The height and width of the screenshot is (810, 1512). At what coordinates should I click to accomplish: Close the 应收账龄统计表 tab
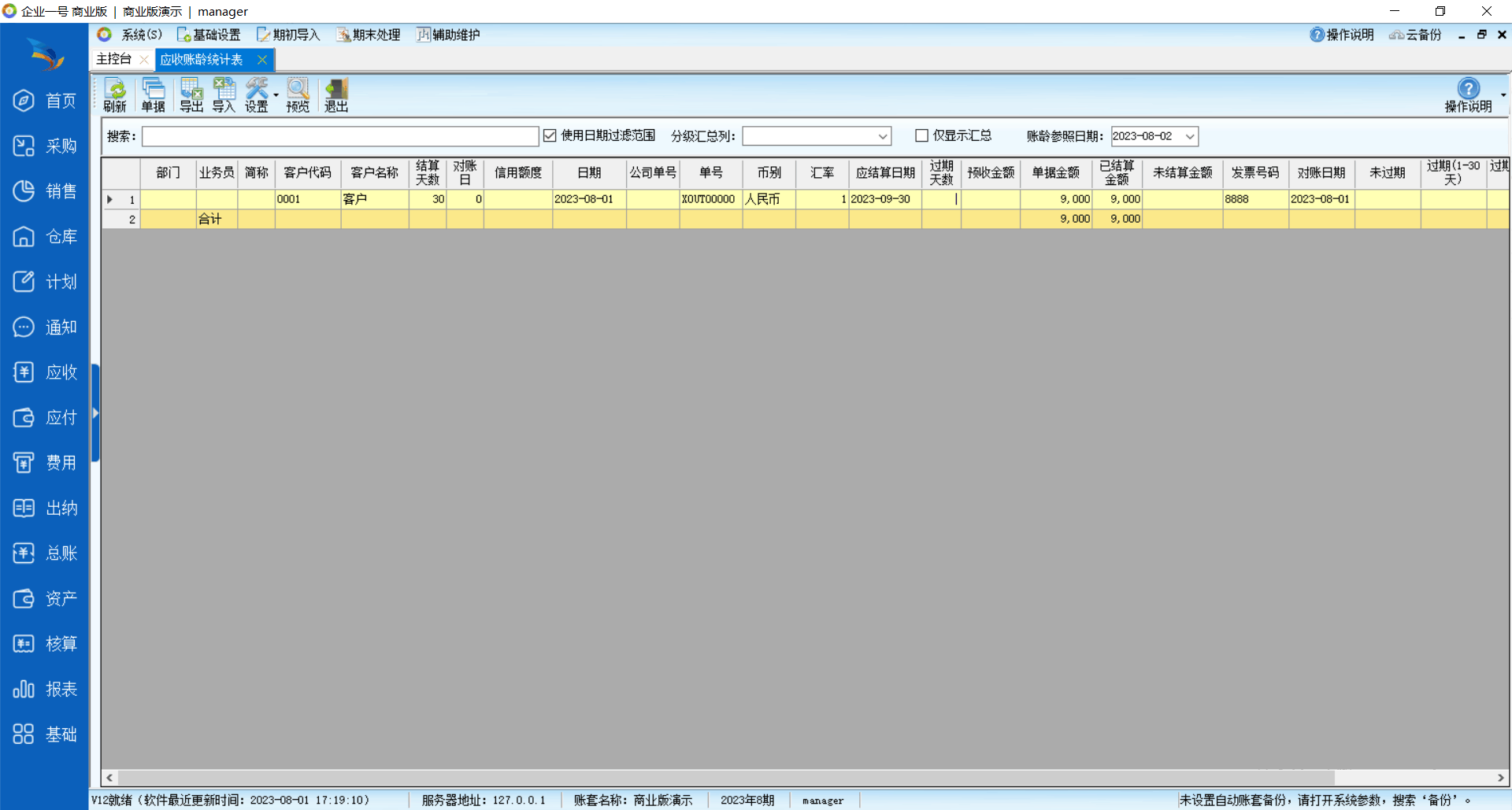[x=262, y=60]
